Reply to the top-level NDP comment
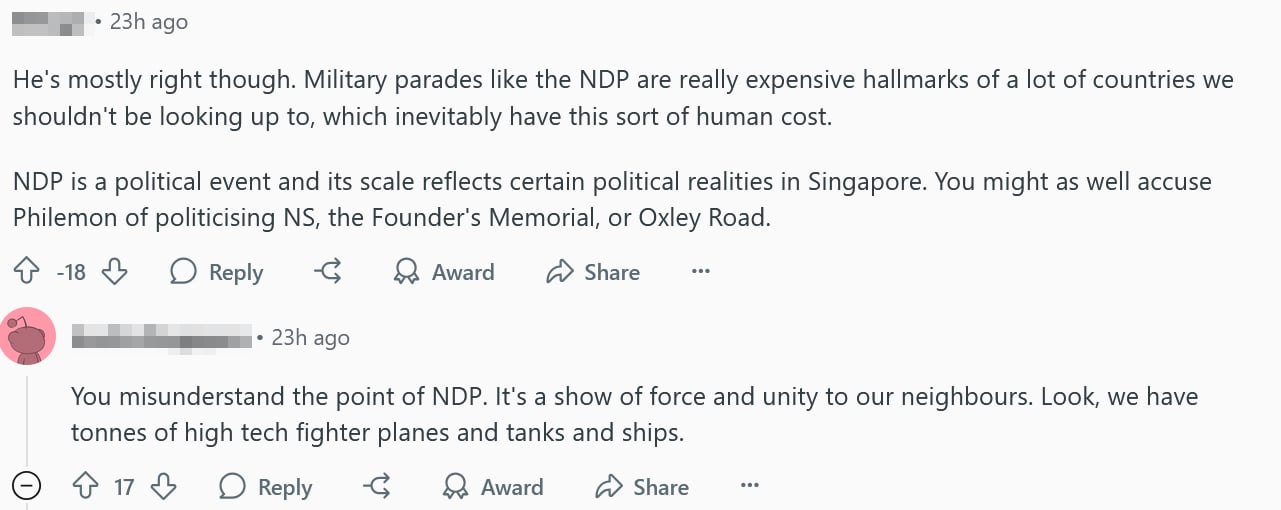This screenshot has height=510, width=1281. [217, 272]
